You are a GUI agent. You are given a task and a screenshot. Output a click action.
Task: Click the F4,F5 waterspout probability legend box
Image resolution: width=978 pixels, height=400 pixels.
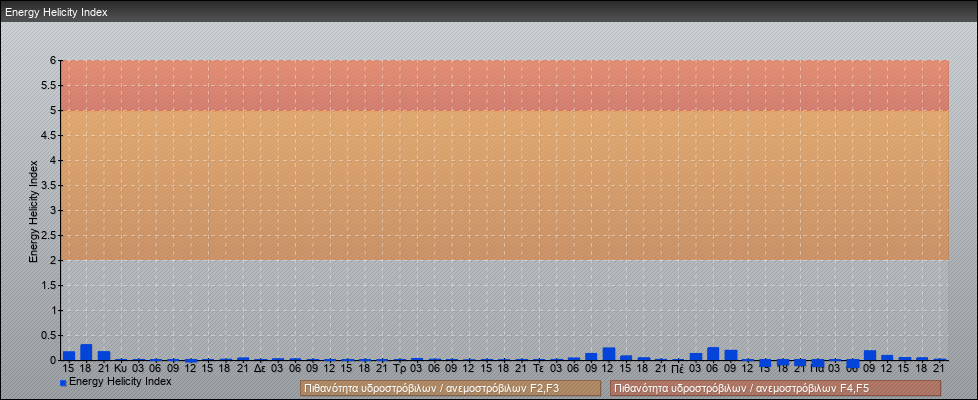(775, 388)
